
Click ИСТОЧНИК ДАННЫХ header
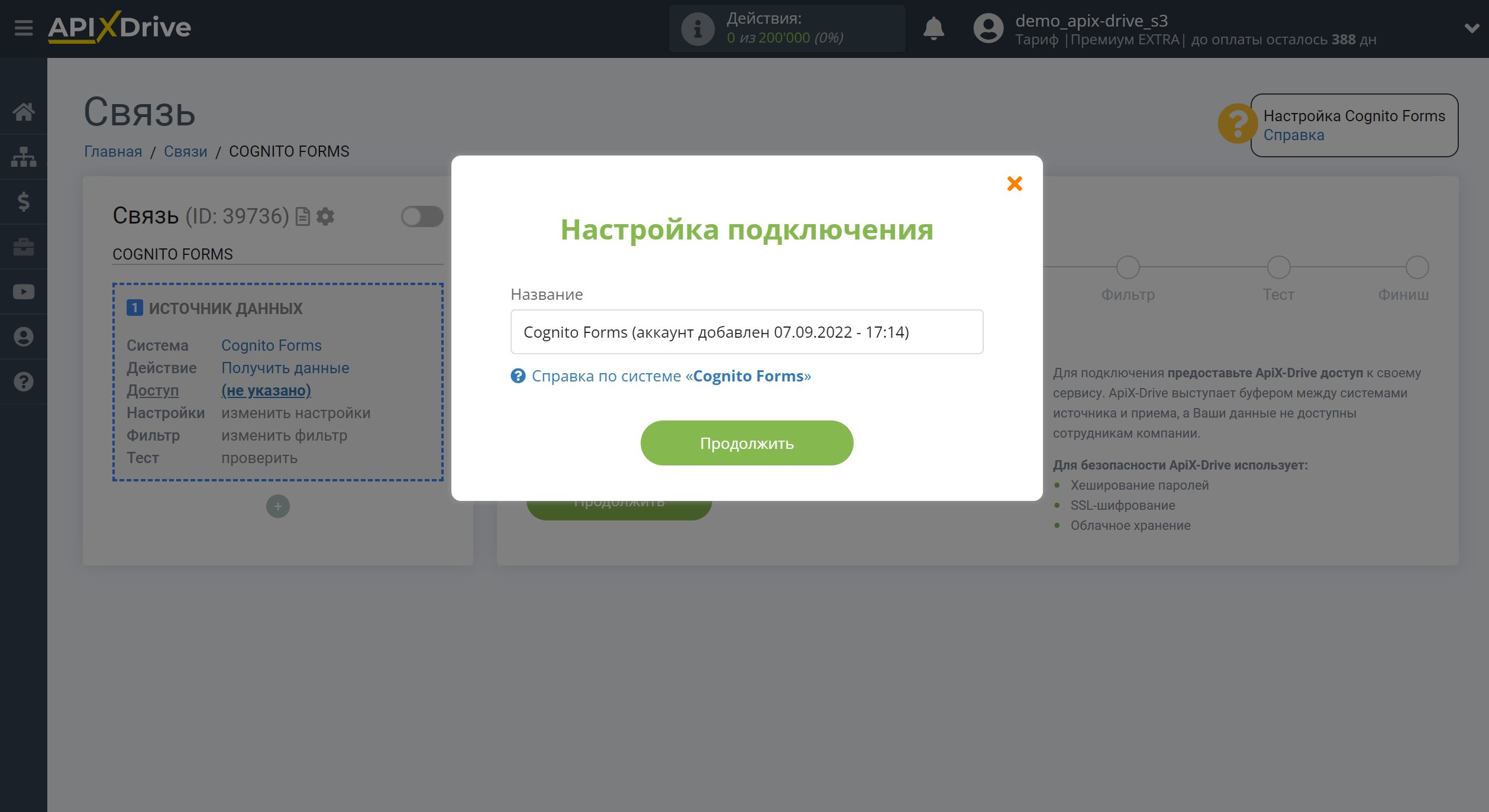(225, 308)
